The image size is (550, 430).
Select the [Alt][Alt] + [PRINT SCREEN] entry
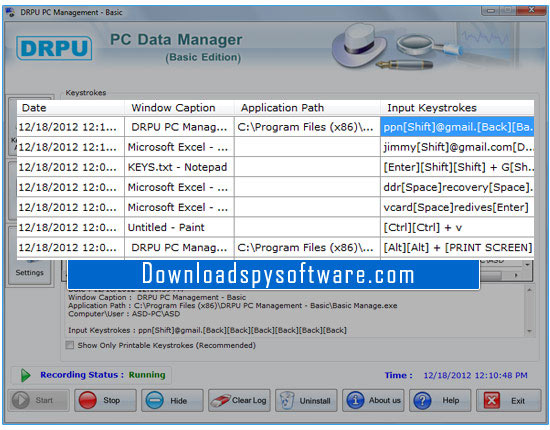tap(457, 247)
